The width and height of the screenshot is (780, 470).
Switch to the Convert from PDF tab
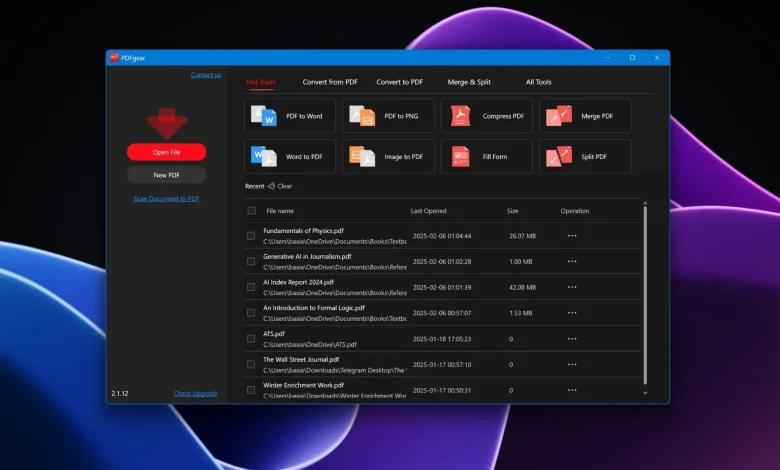[x=330, y=82]
